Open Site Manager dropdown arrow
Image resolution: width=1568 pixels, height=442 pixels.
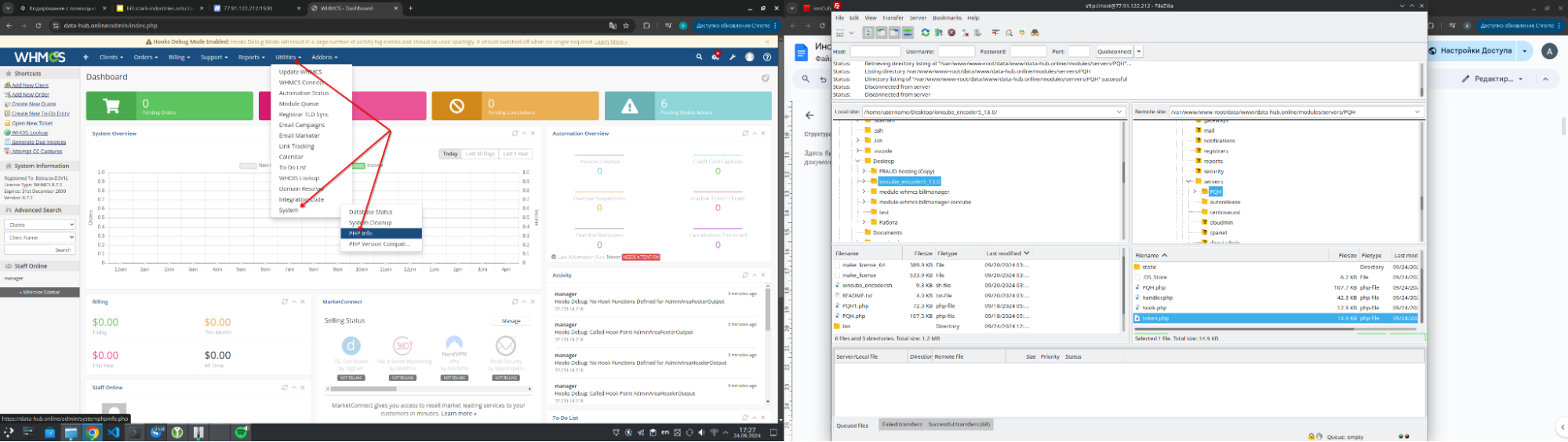[851, 33]
